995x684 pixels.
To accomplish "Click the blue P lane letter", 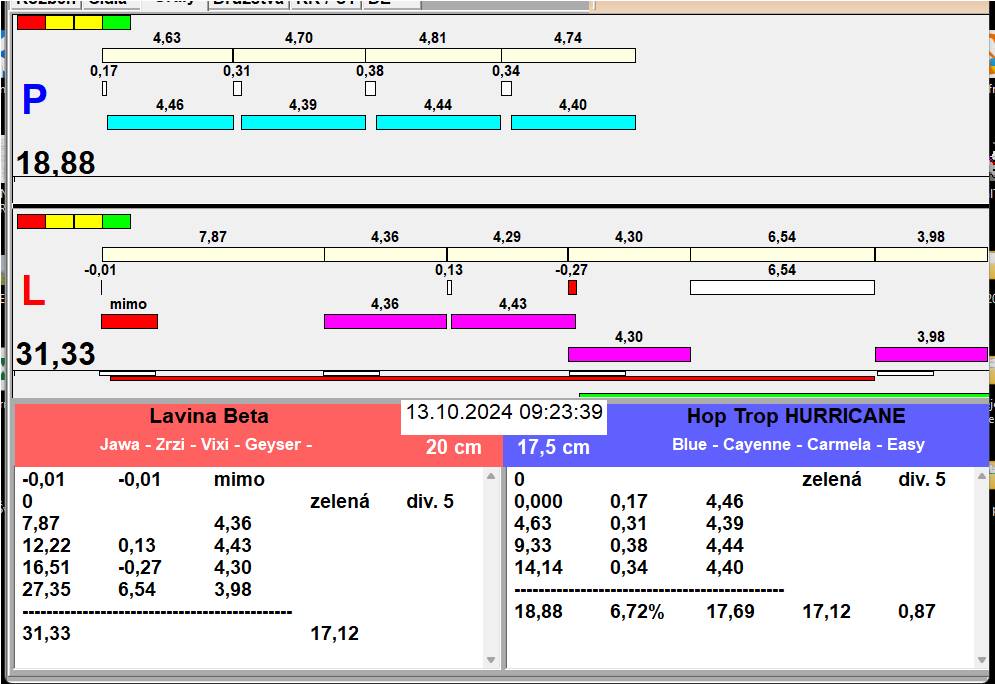I will [x=34, y=100].
